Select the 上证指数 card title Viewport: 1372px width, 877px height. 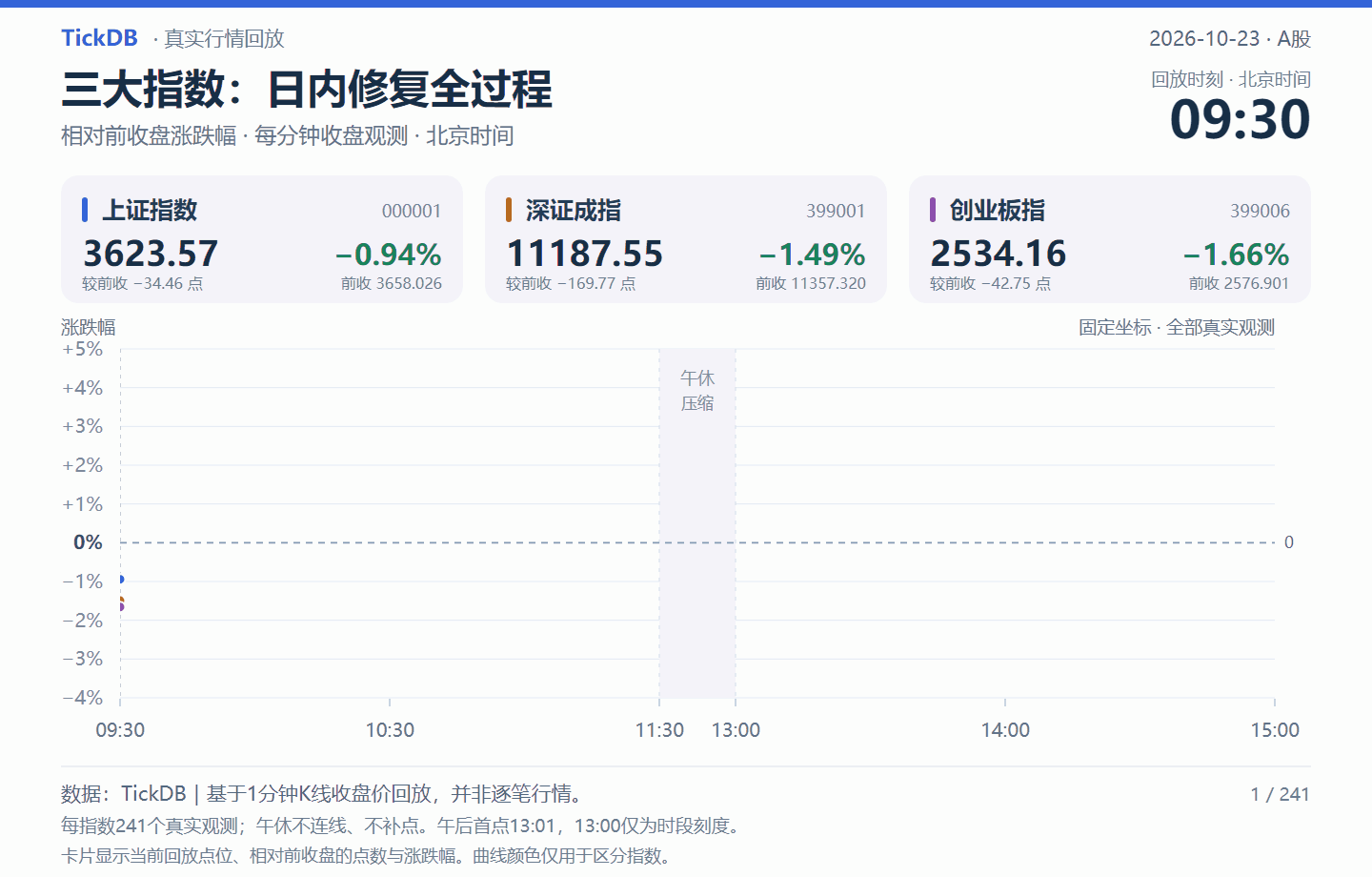(150, 210)
